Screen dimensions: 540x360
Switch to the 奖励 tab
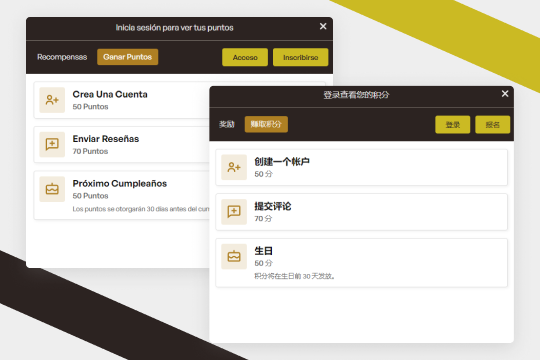[x=227, y=124]
